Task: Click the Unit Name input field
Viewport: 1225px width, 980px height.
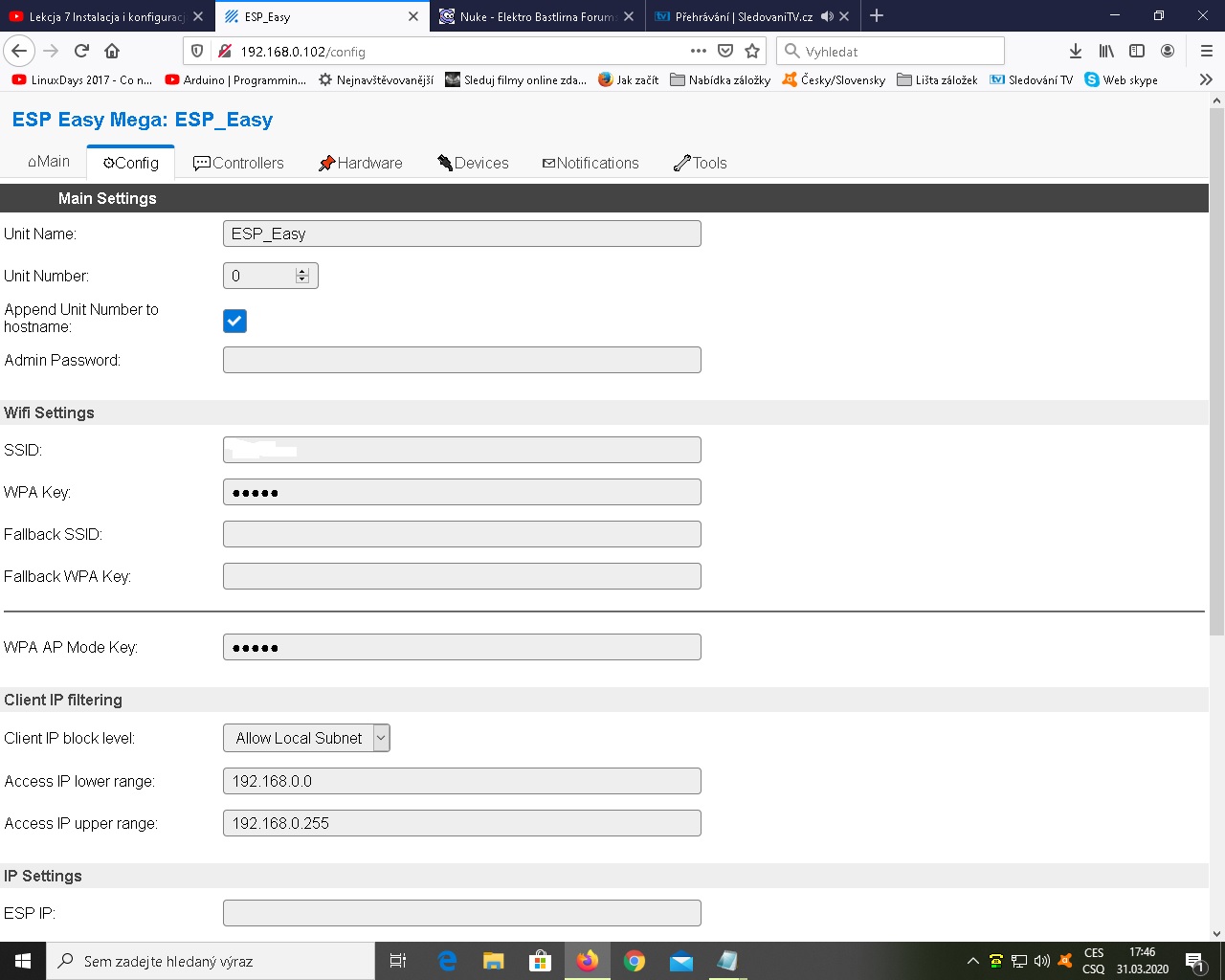Action: click(x=461, y=234)
